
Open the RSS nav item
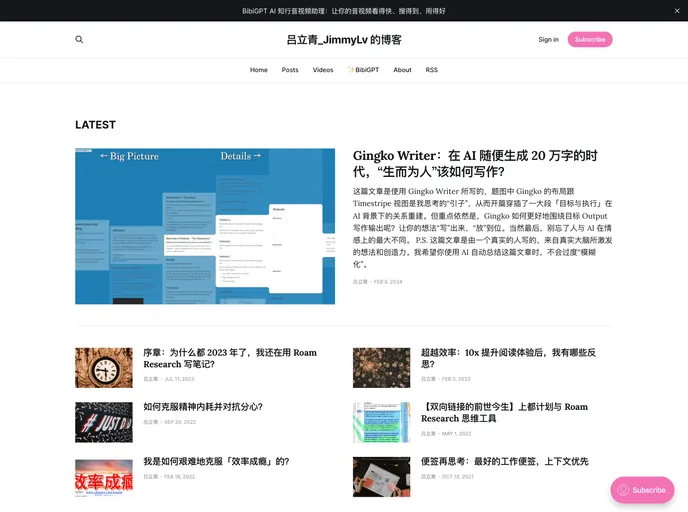tap(431, 70)
